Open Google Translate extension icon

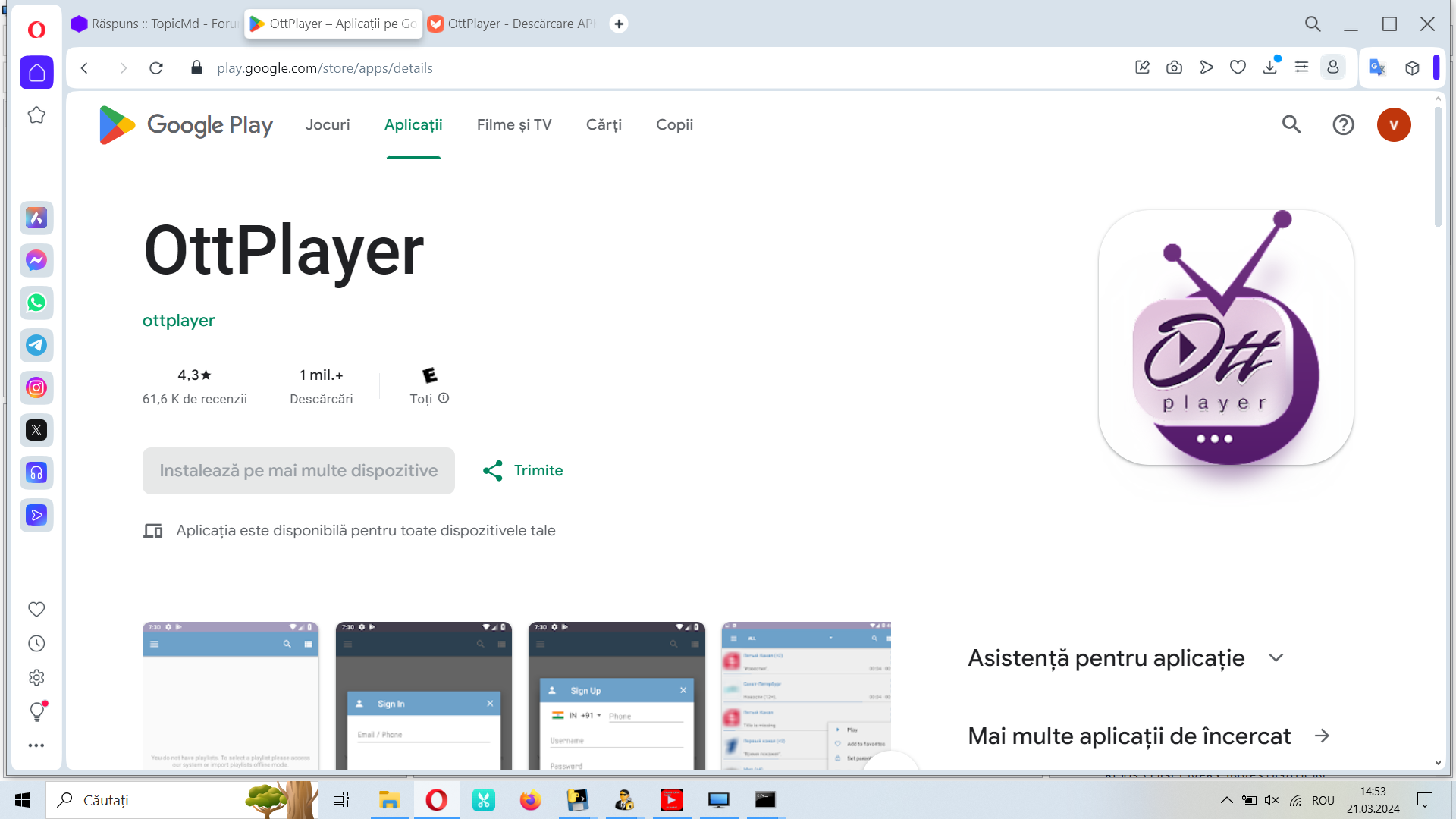[x=1377, y=67]
